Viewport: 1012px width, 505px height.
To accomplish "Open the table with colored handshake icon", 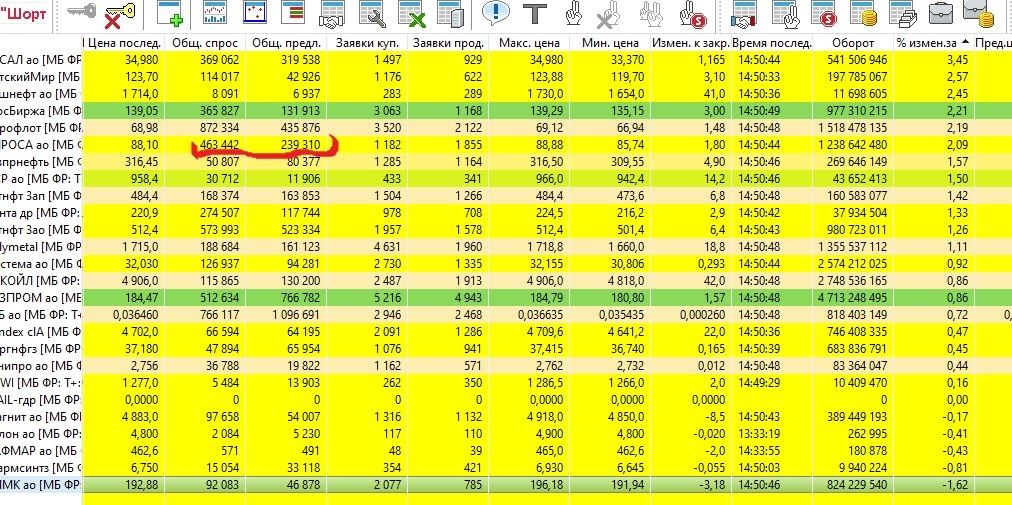I will click(744, 14).
